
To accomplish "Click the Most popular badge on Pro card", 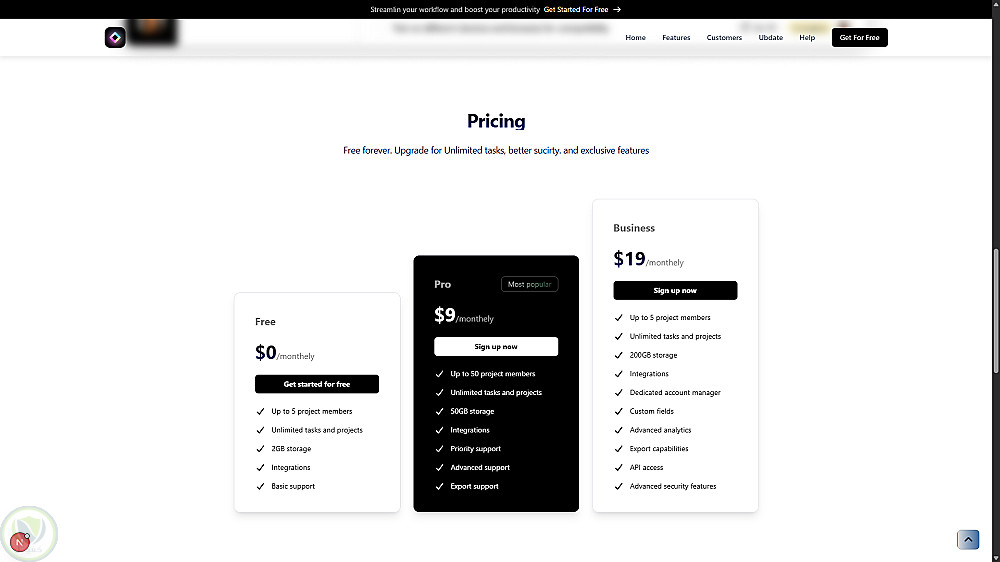I will [530, 285].
